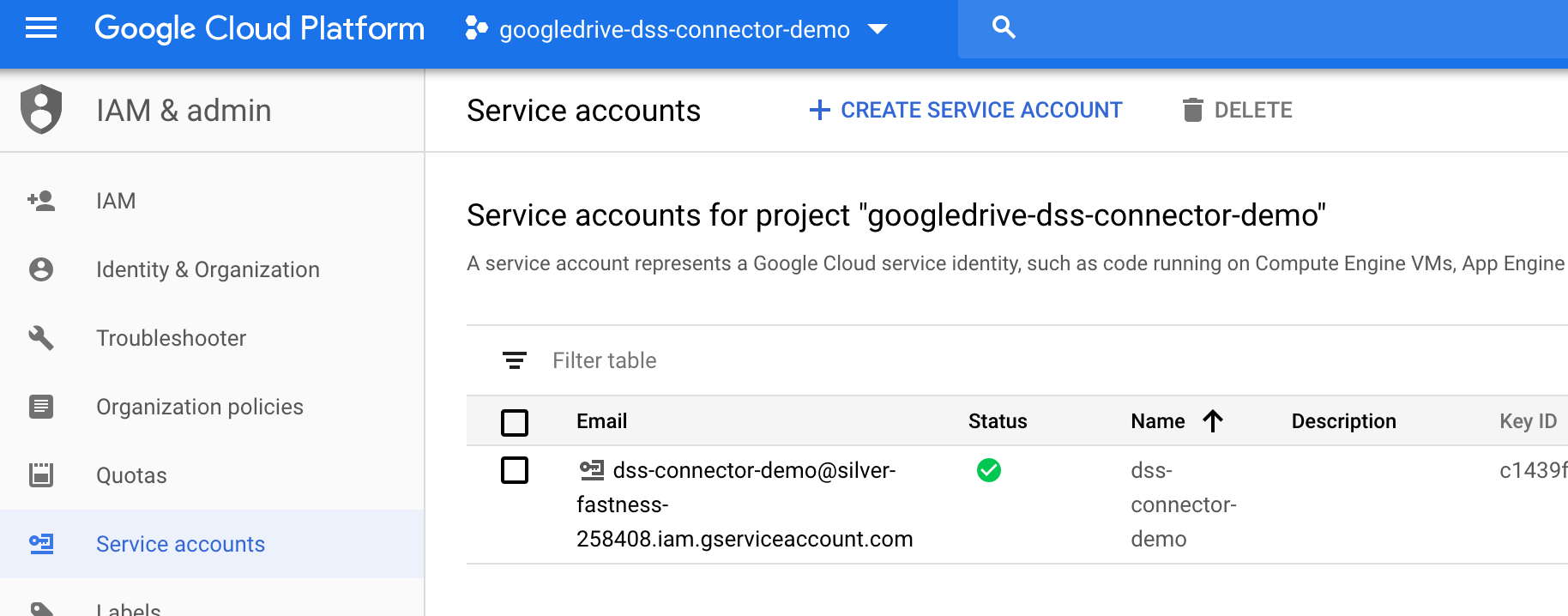This screenshot has width=1568, height=616.
Task: Click the green enabled status checkmark
Action: (x=989, y=470)
